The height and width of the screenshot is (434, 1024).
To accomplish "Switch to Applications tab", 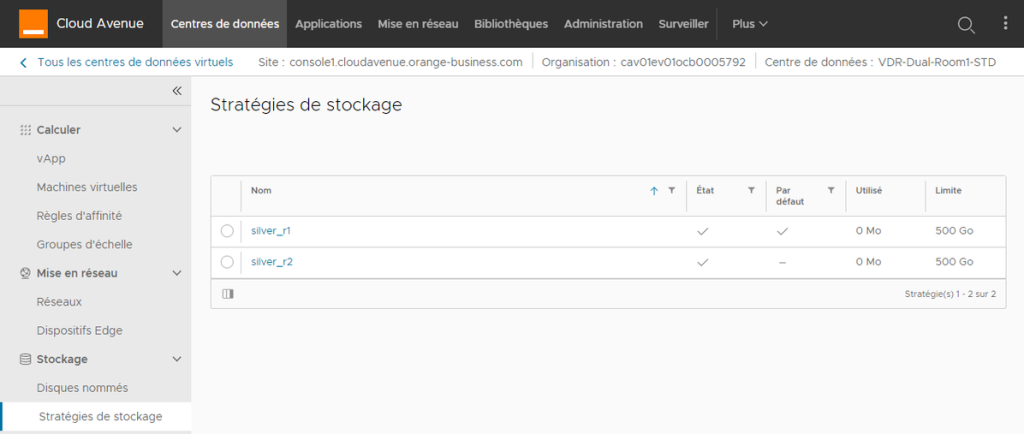I will pyautogui.click(x=328, y=24).
